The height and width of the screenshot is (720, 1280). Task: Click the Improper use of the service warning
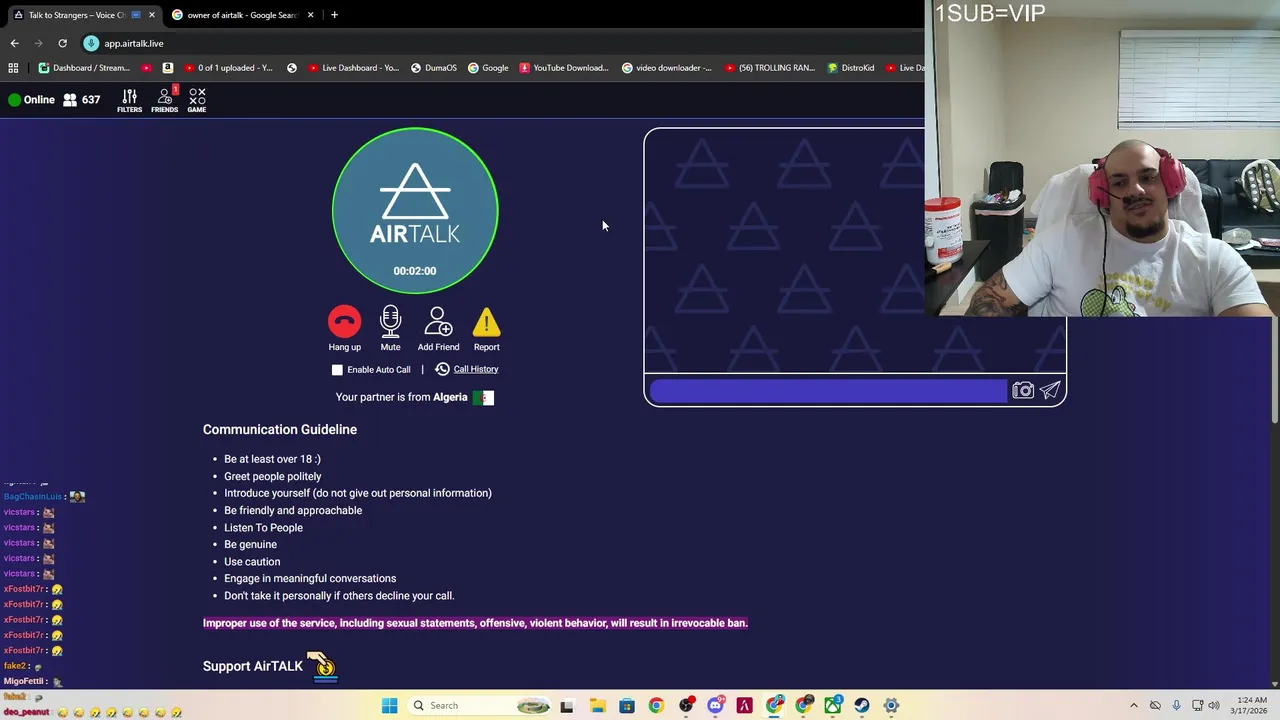[x=475, y=623]
